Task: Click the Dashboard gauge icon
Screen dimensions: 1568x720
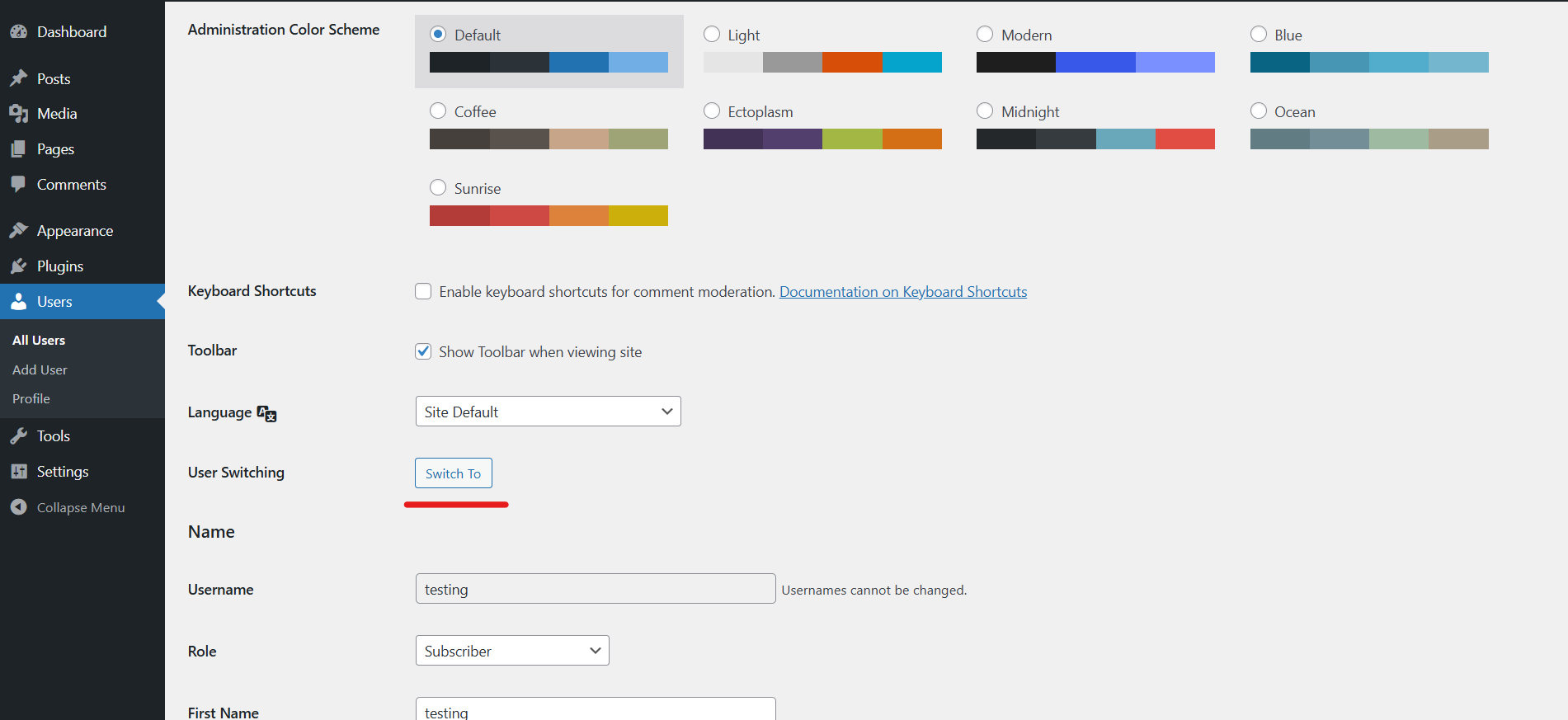Action: tap(19, 32)
